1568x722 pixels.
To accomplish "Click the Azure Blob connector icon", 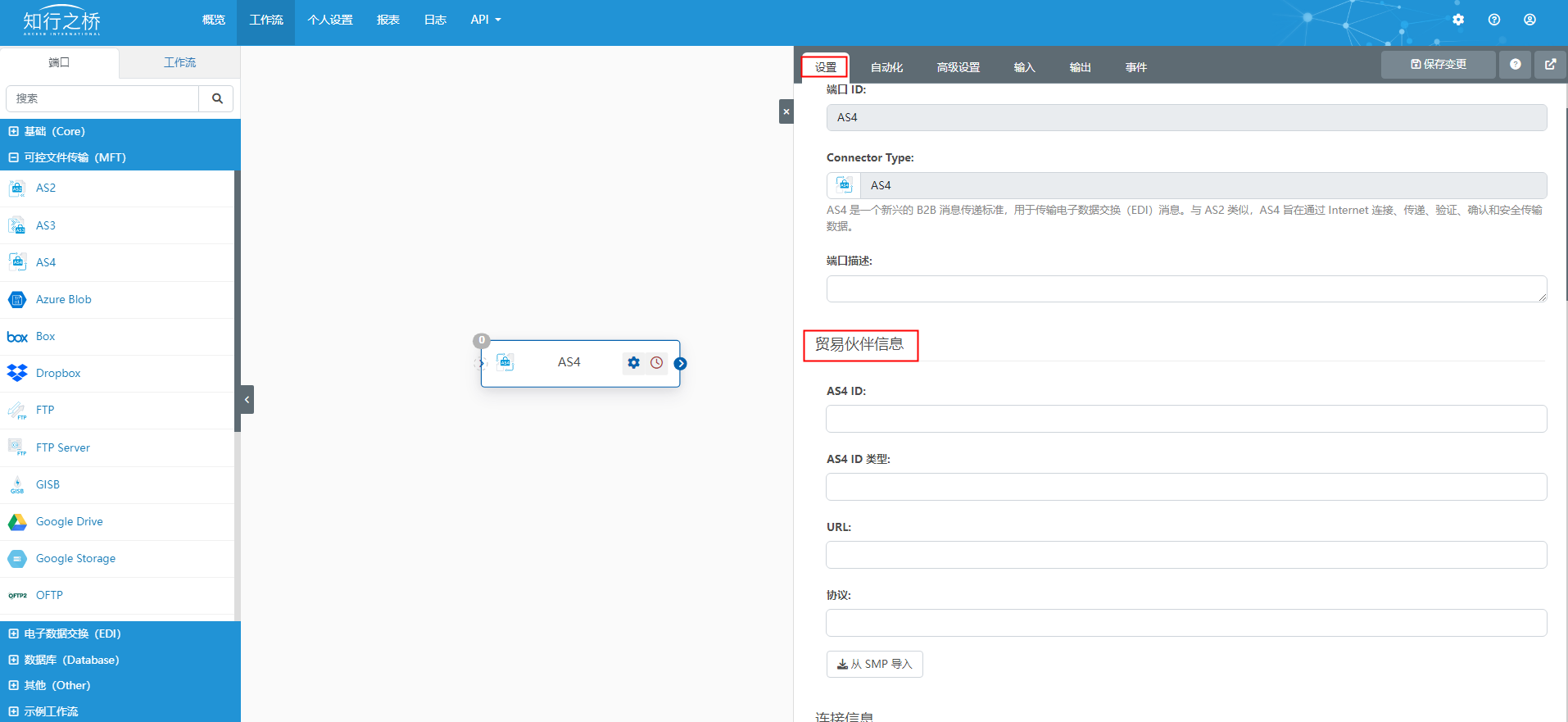I will pyautogui.click(x=17, y=300).
